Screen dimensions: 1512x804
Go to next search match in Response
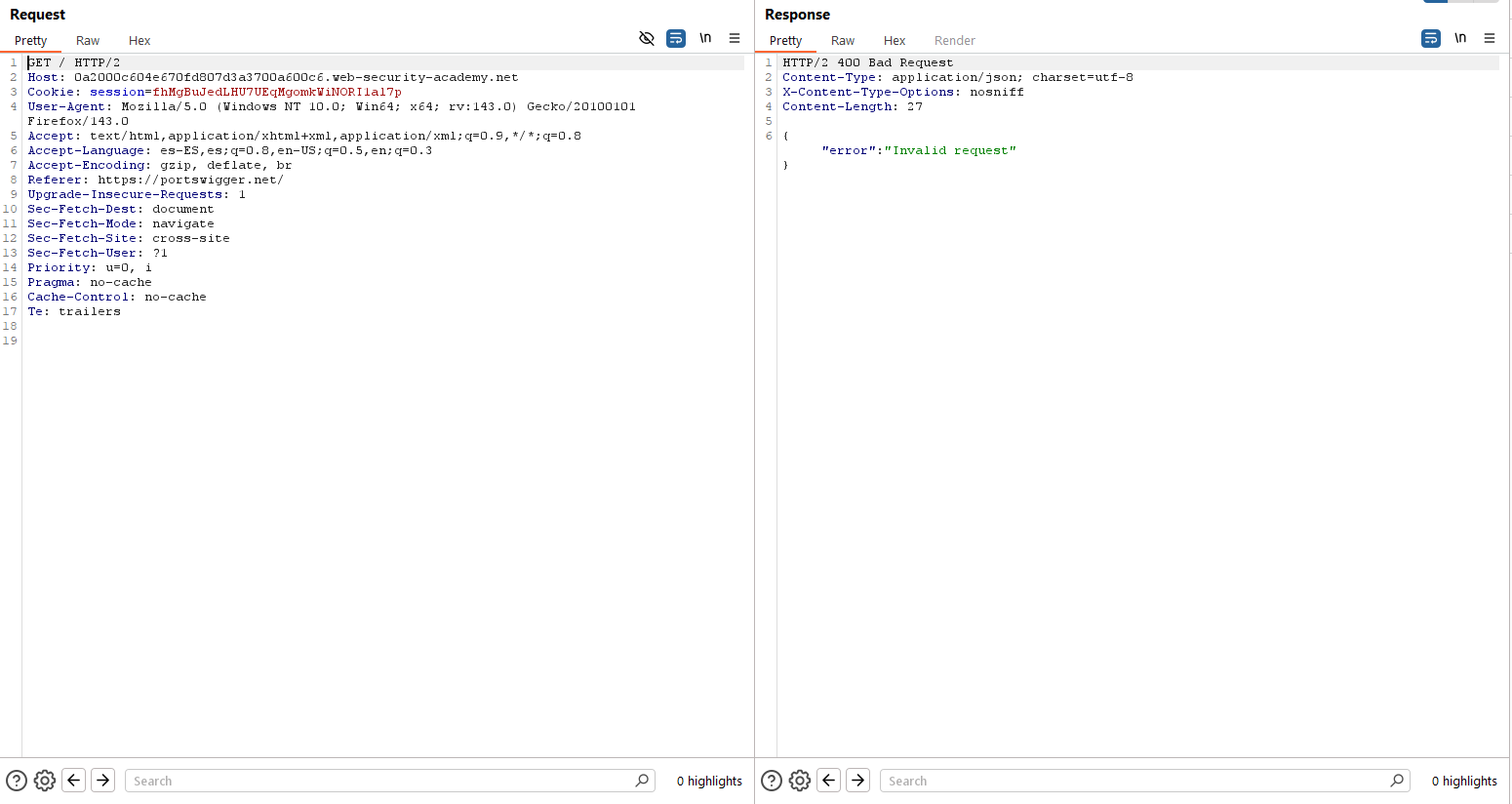coord(858,781)
